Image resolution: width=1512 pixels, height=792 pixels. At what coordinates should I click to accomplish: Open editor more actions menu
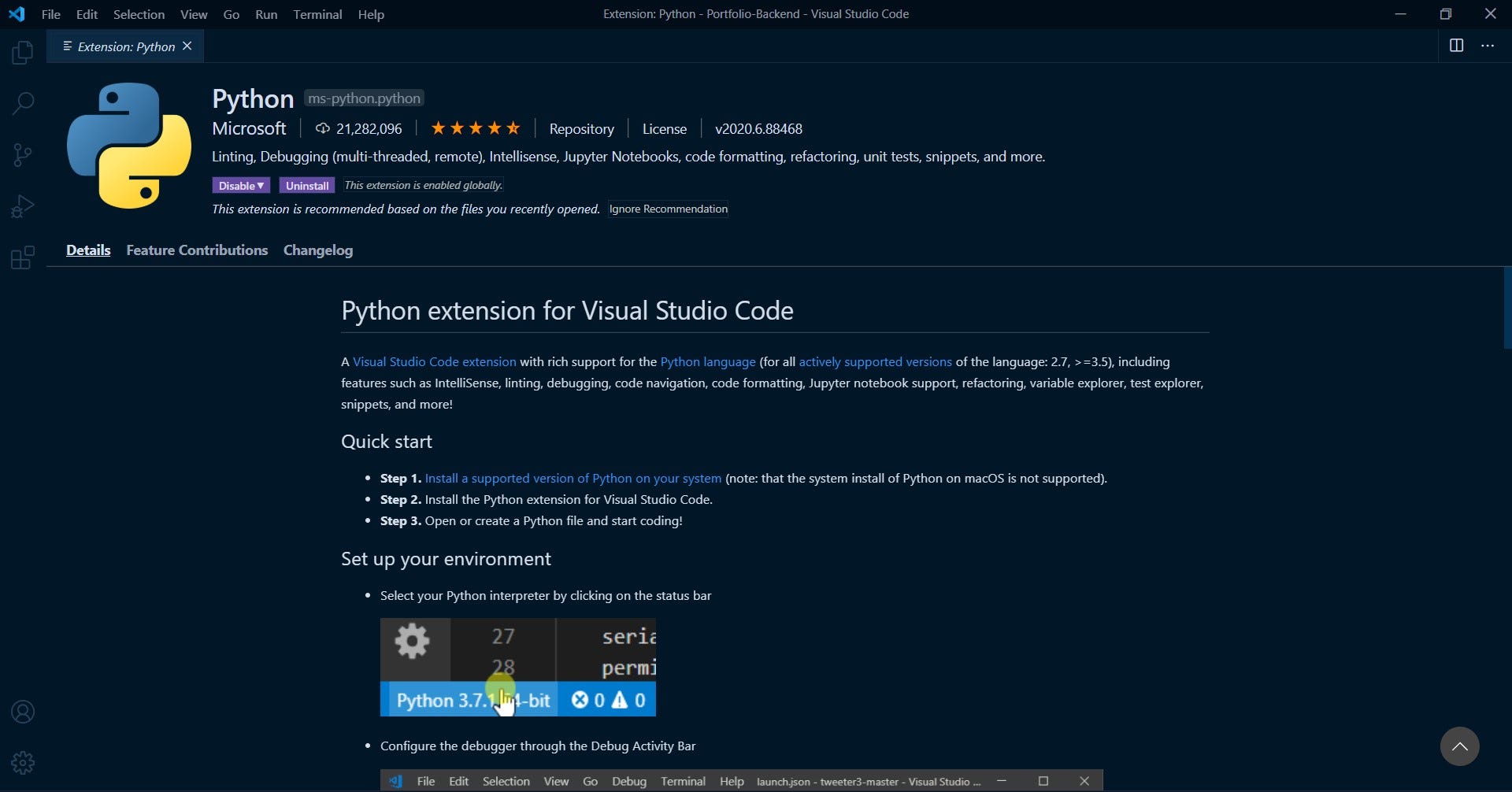click(x=1488, y=46)
